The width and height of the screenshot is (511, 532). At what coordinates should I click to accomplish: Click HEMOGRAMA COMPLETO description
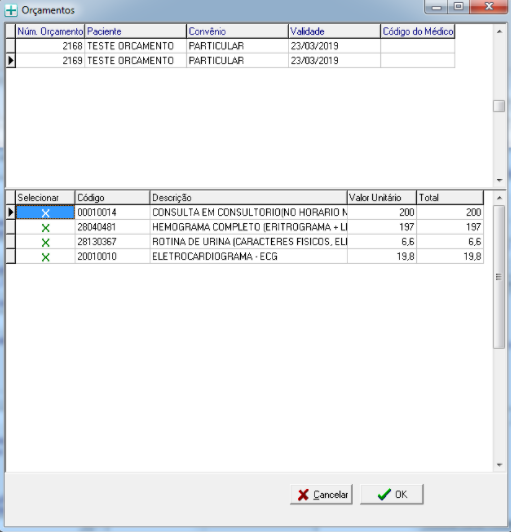pyautogui.click(x=249, y=227)
